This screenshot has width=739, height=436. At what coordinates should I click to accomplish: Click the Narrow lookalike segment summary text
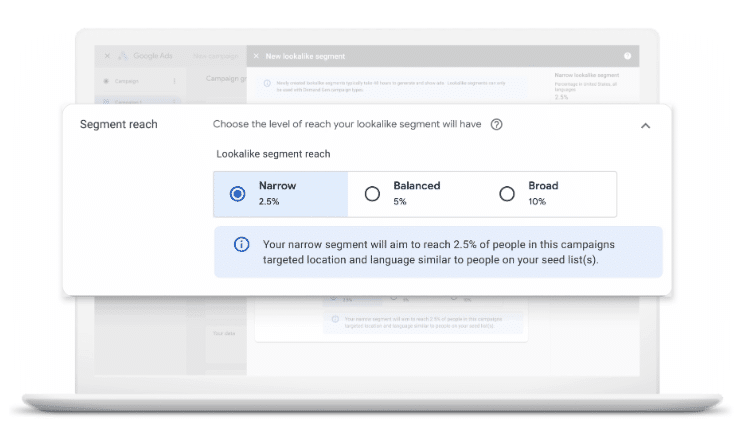586,75
